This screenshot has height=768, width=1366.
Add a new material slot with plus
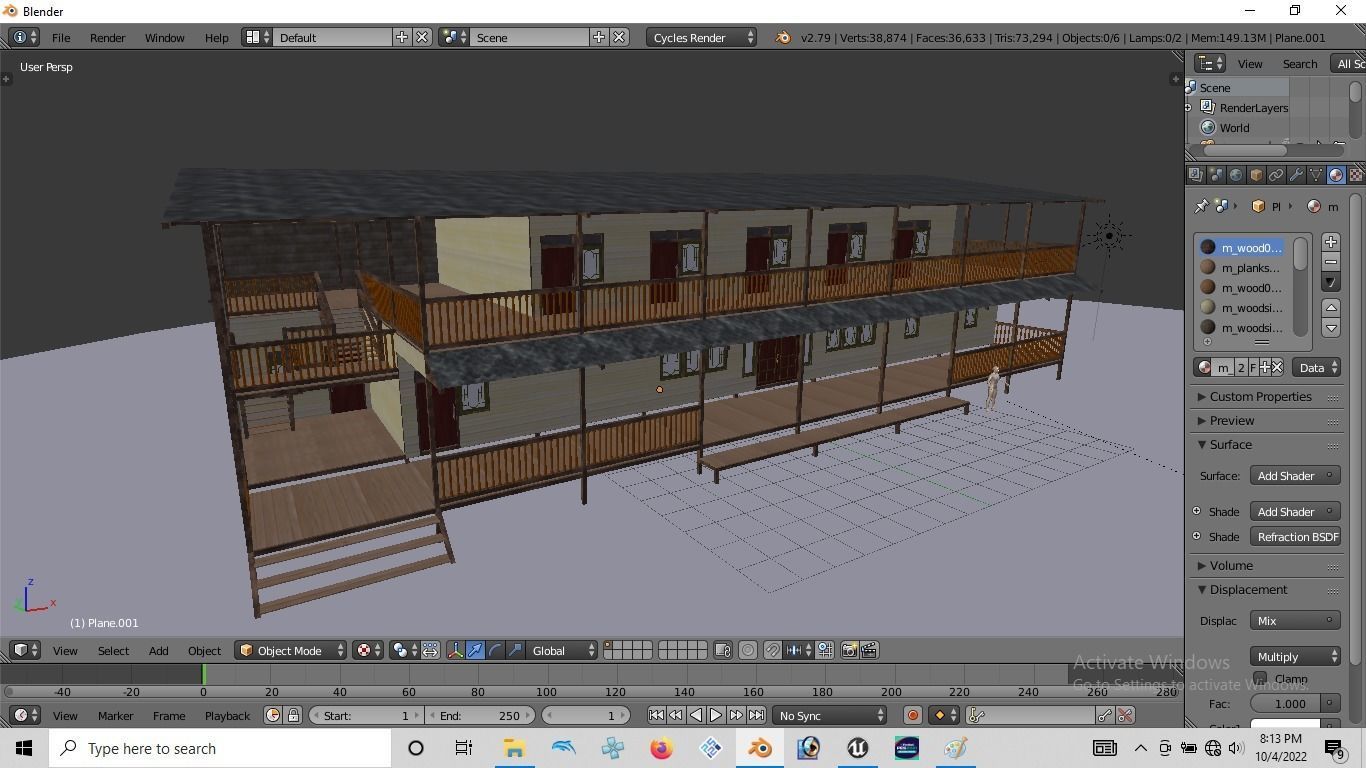pyautogui.click(x=1331, y=242)
